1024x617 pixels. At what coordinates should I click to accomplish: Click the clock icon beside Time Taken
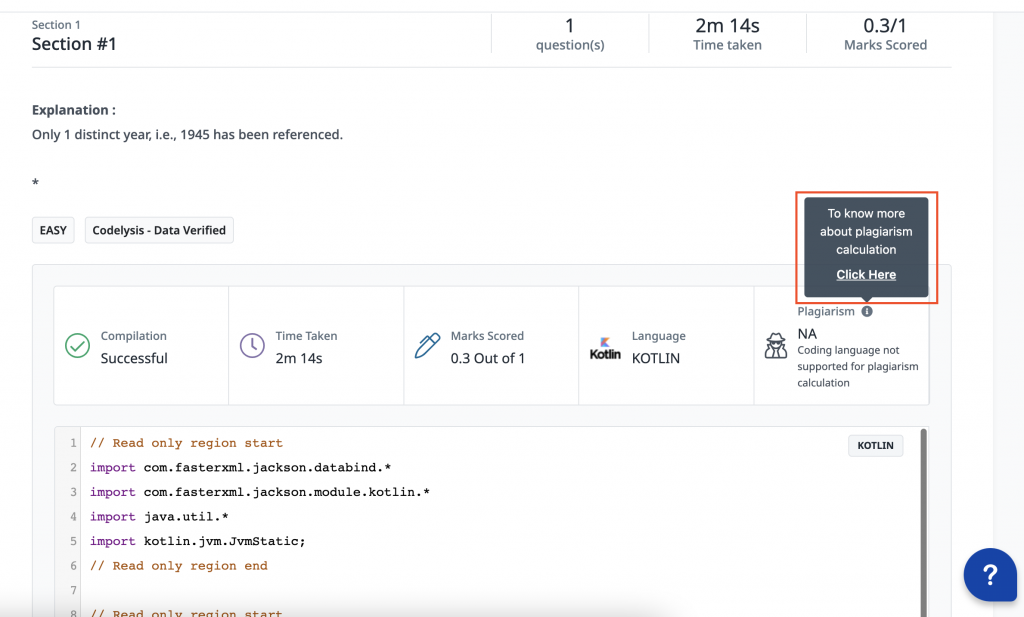252,346
